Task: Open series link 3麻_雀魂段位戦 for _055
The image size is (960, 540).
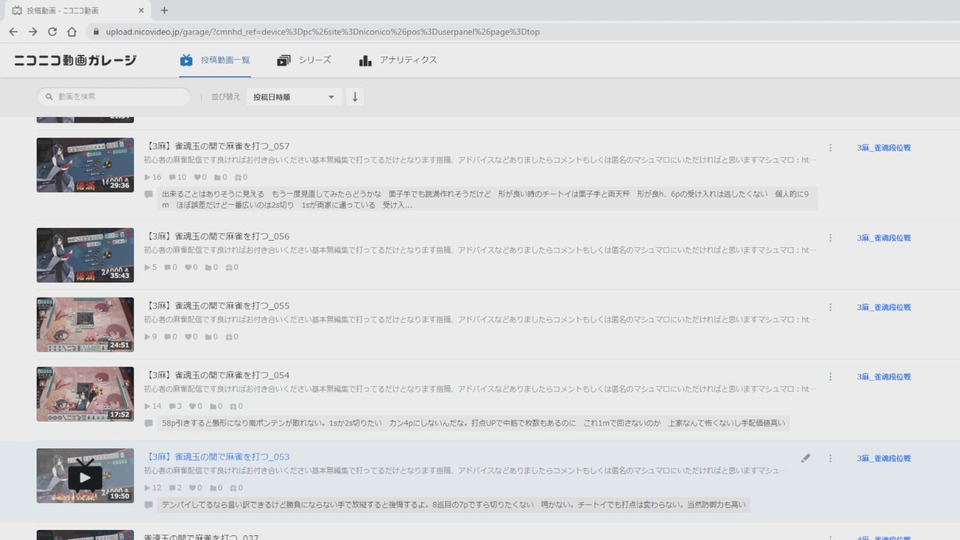Action: (x=883, y=307)
